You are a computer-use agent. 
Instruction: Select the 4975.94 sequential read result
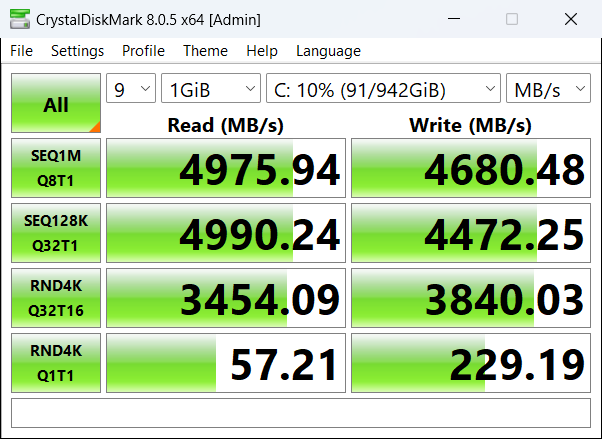coord(226,168)
